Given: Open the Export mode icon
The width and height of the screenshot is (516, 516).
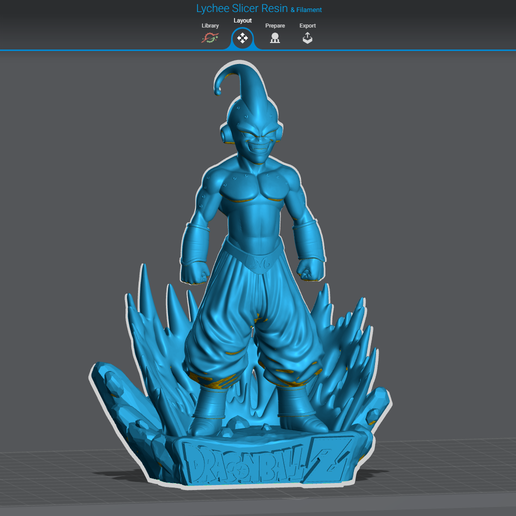Looking at the screenshot, I should point(307,38).
